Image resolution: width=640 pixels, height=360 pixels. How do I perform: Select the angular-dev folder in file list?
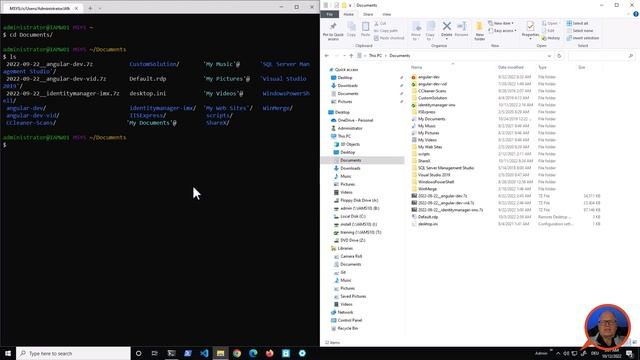click(x=429, y=77)
